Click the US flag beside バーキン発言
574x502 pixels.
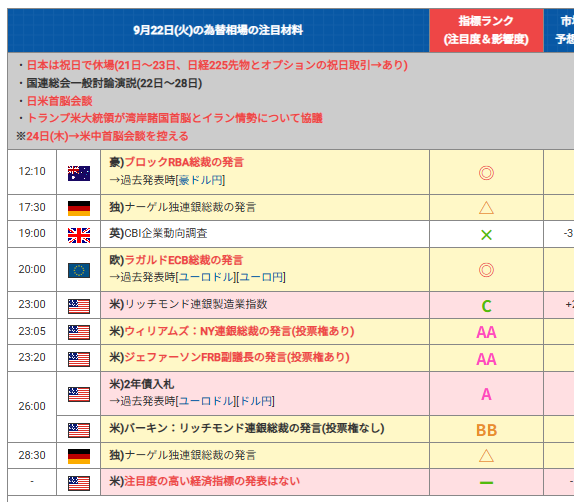point(79,430)
